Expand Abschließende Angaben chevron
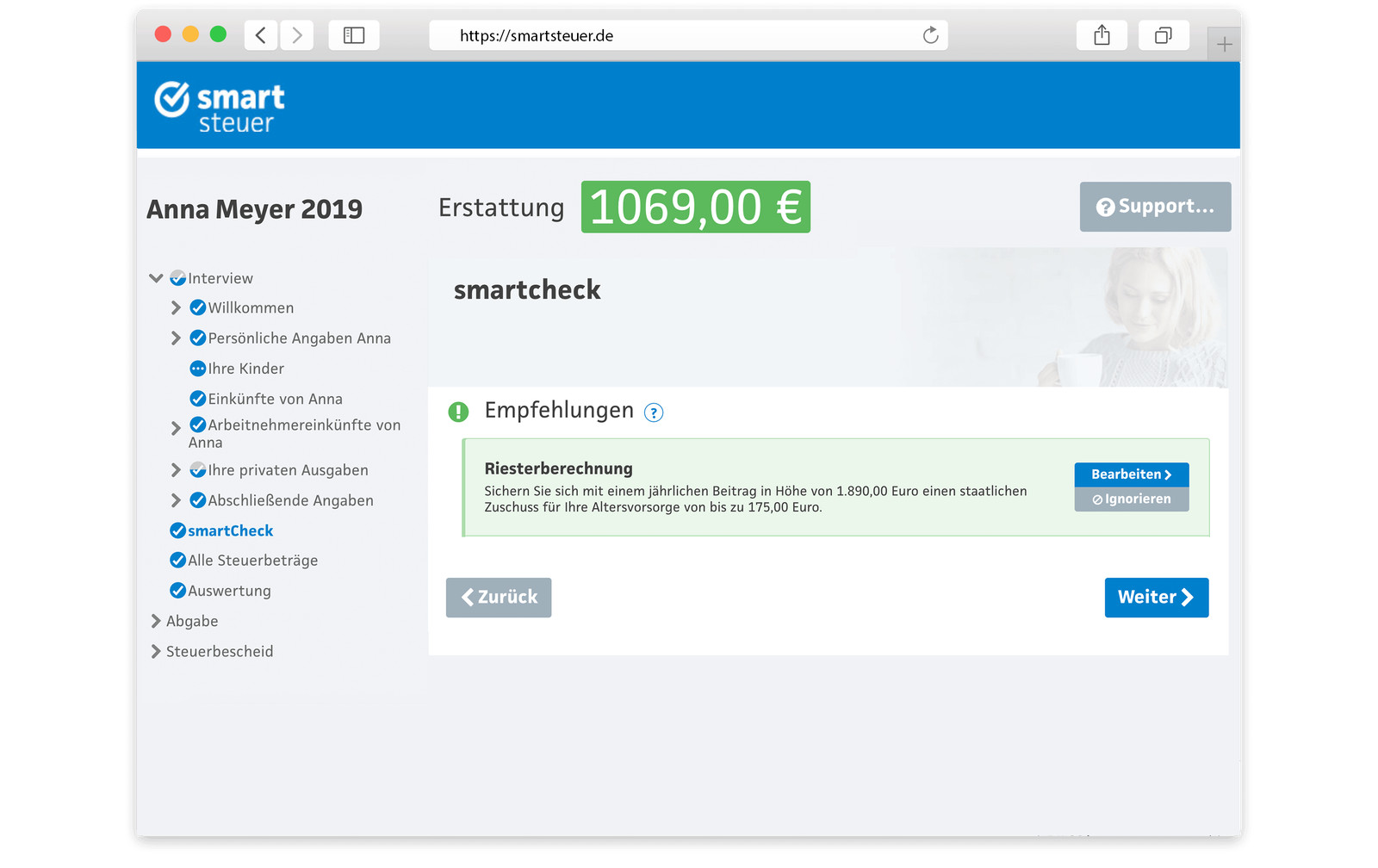 click(176, 500)
